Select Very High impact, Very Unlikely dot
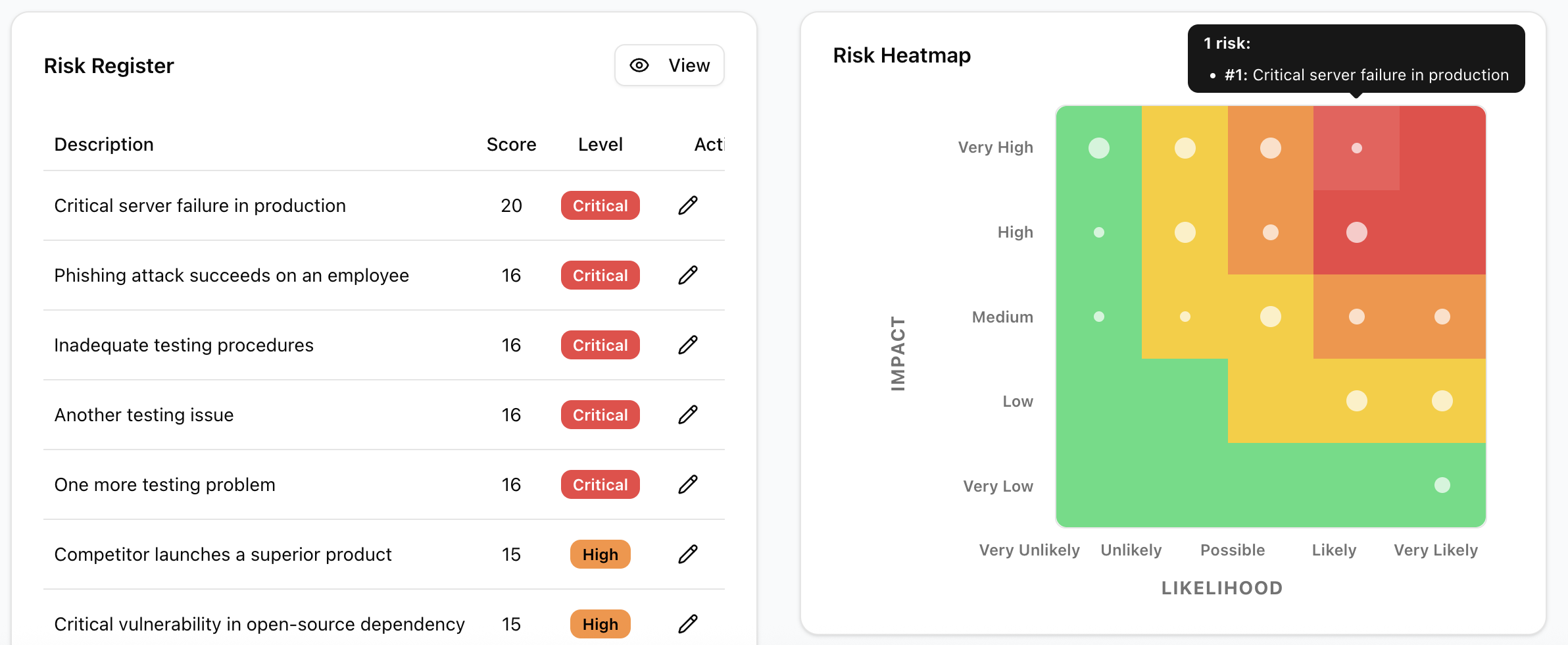The width and height of the screenshot is (1568, 645). tap(1098, 148)
